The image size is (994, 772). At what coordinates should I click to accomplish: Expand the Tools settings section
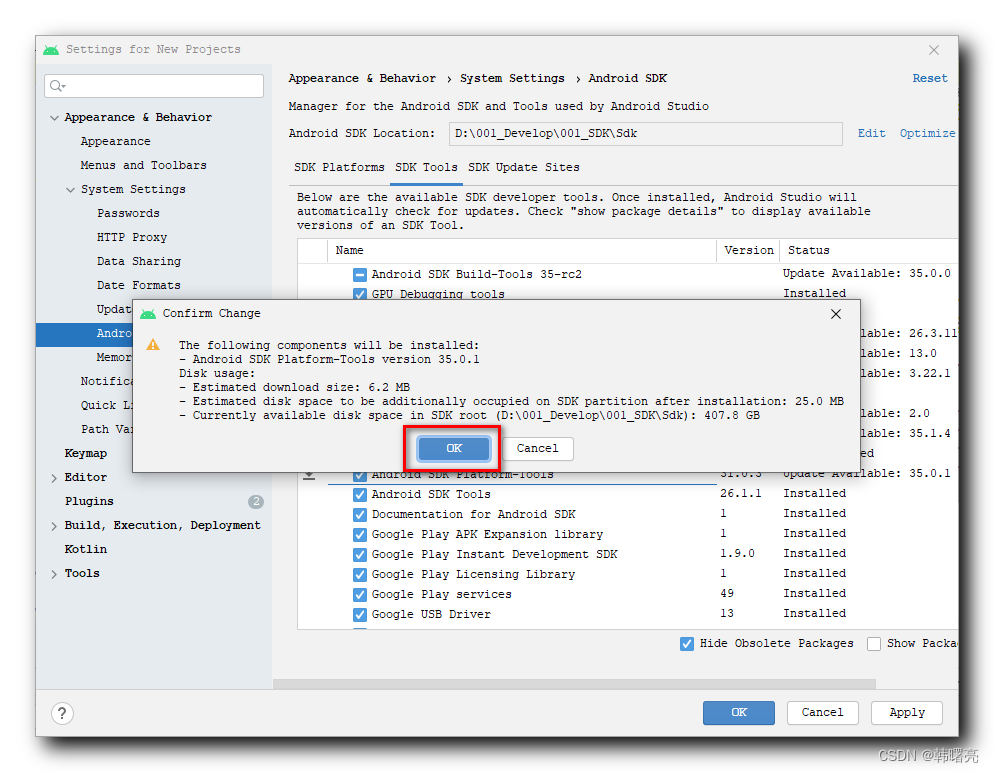(x=55, y=574)
